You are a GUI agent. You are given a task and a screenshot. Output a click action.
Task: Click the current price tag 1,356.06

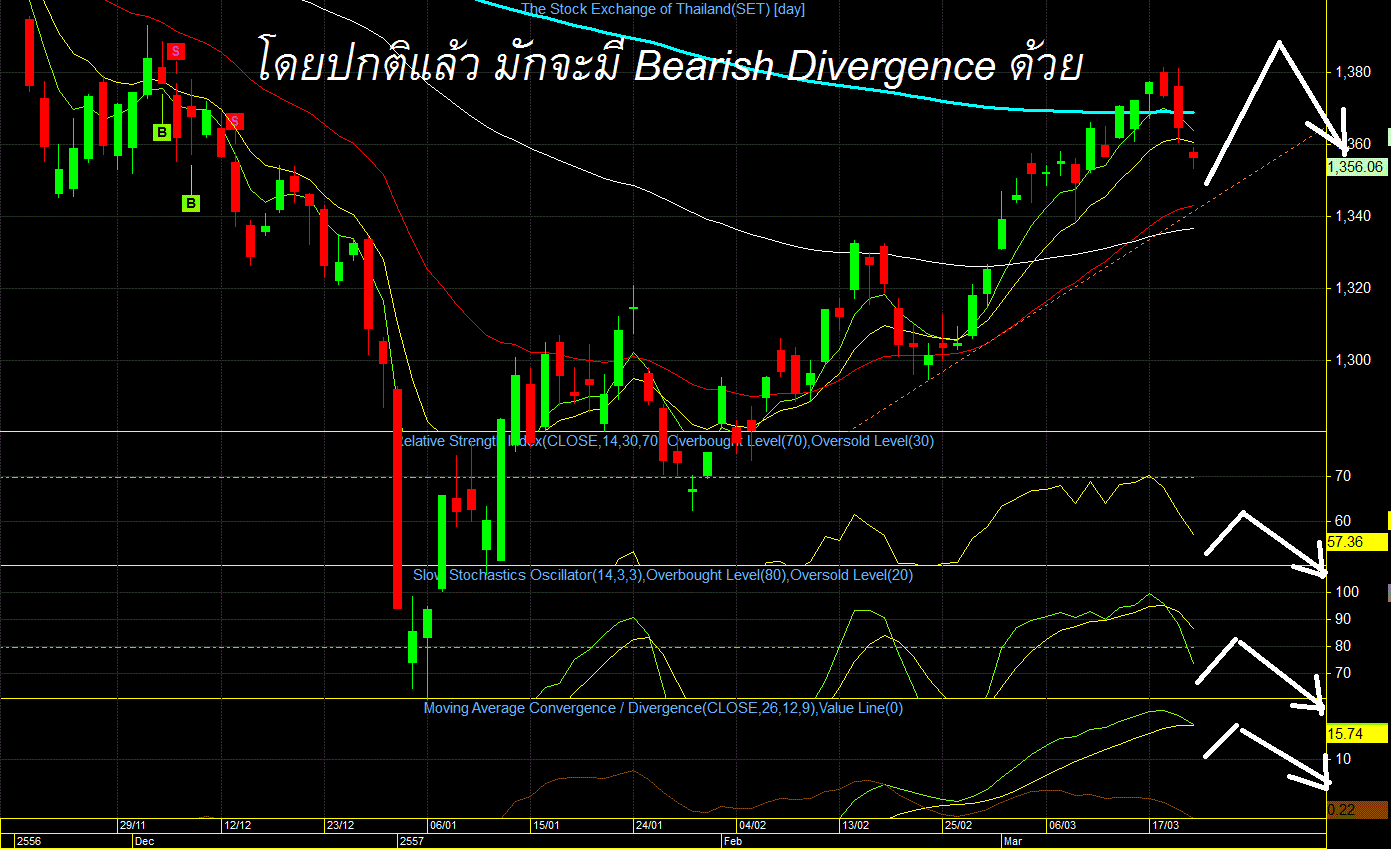(1356, 168)
